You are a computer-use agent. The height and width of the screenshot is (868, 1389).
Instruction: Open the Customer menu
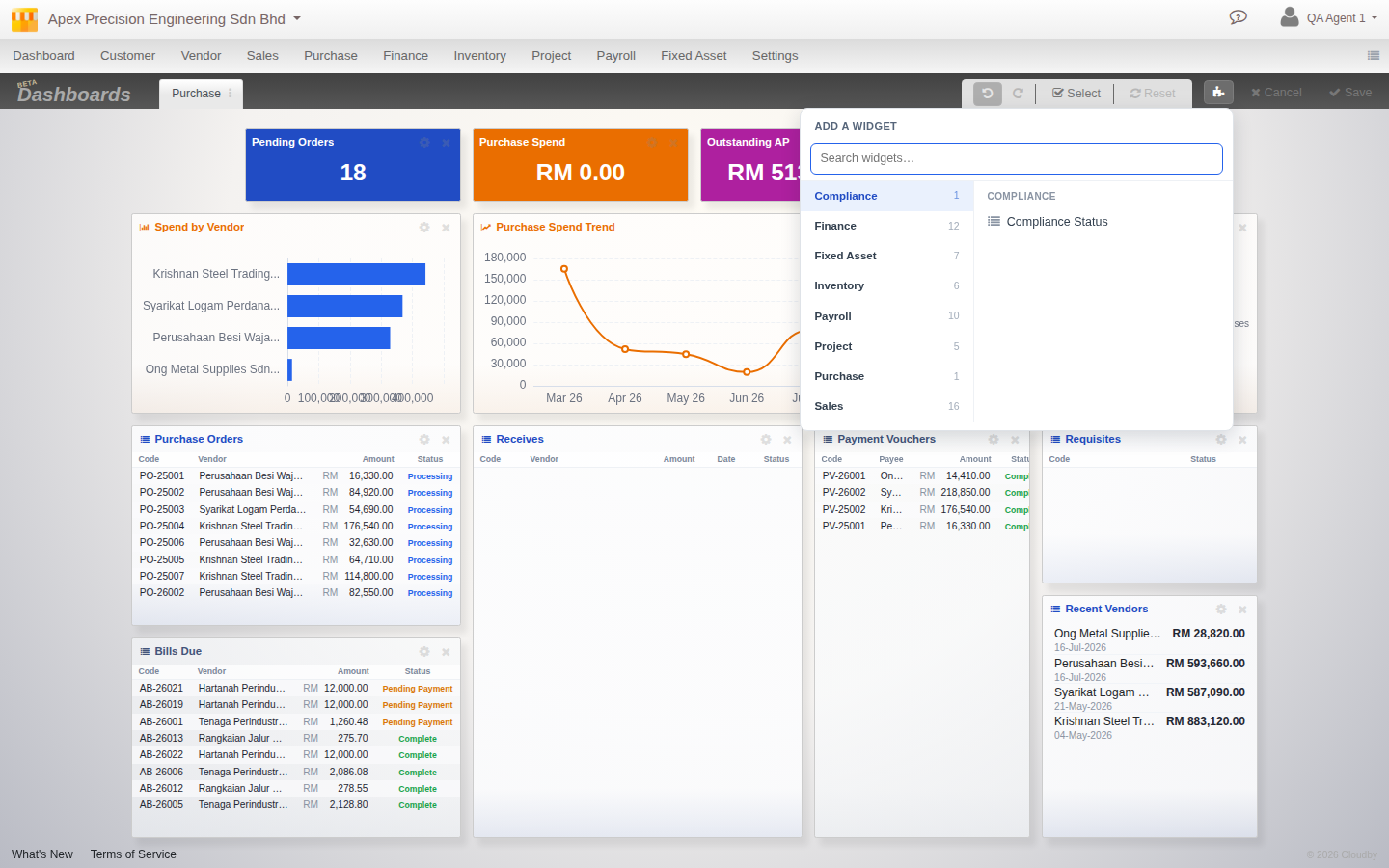127,56
